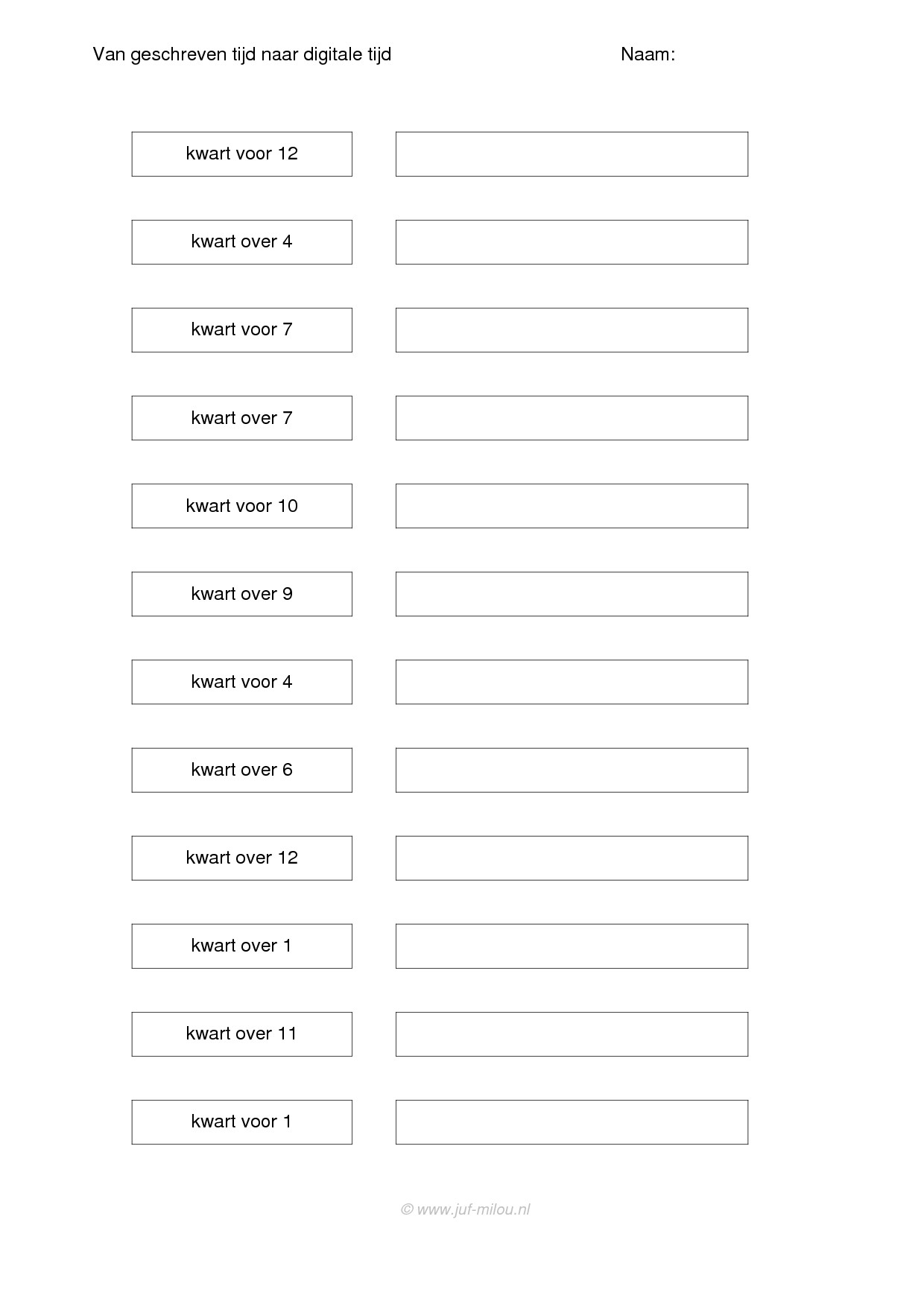Open the www.juf-milou.nl footer link
This screenshot has height=1307, width=924.
[x=466, y=1209]
